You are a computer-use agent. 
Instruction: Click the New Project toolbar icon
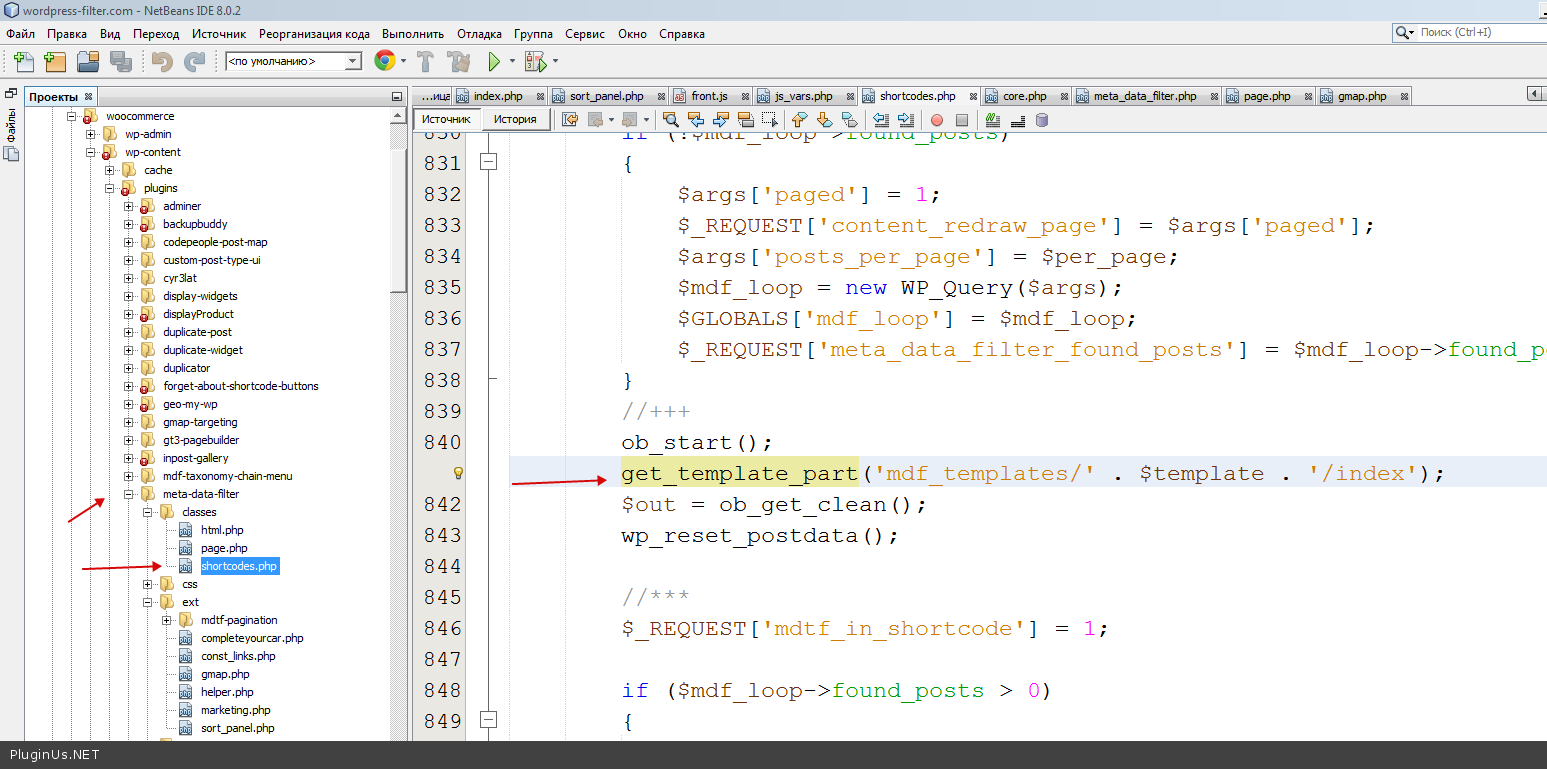coord(55,62)
